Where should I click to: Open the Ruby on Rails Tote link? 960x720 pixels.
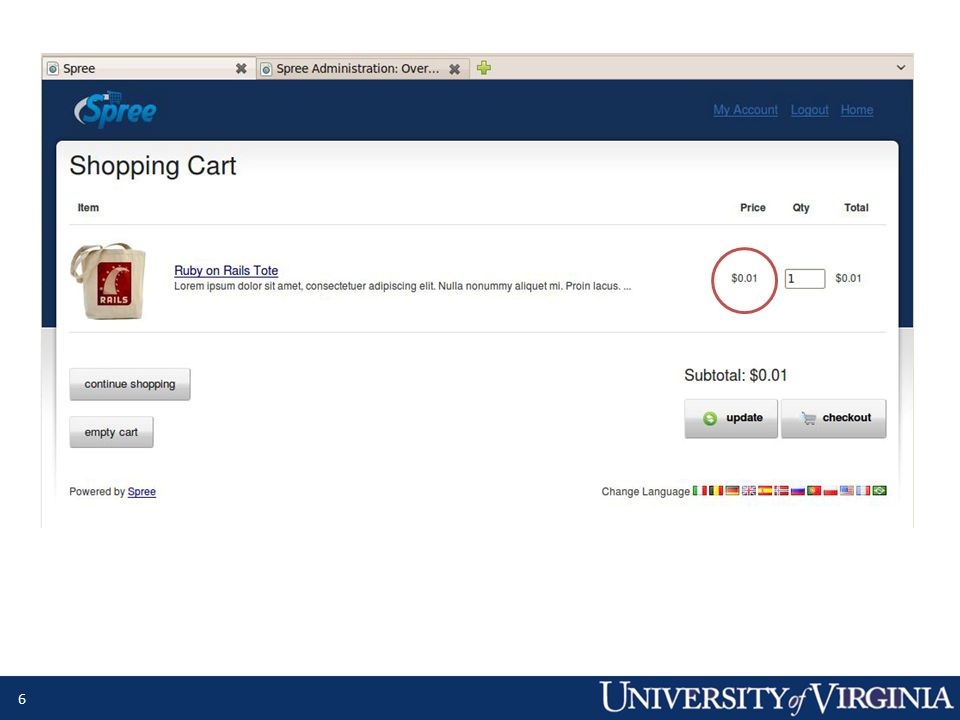(226, 271)
